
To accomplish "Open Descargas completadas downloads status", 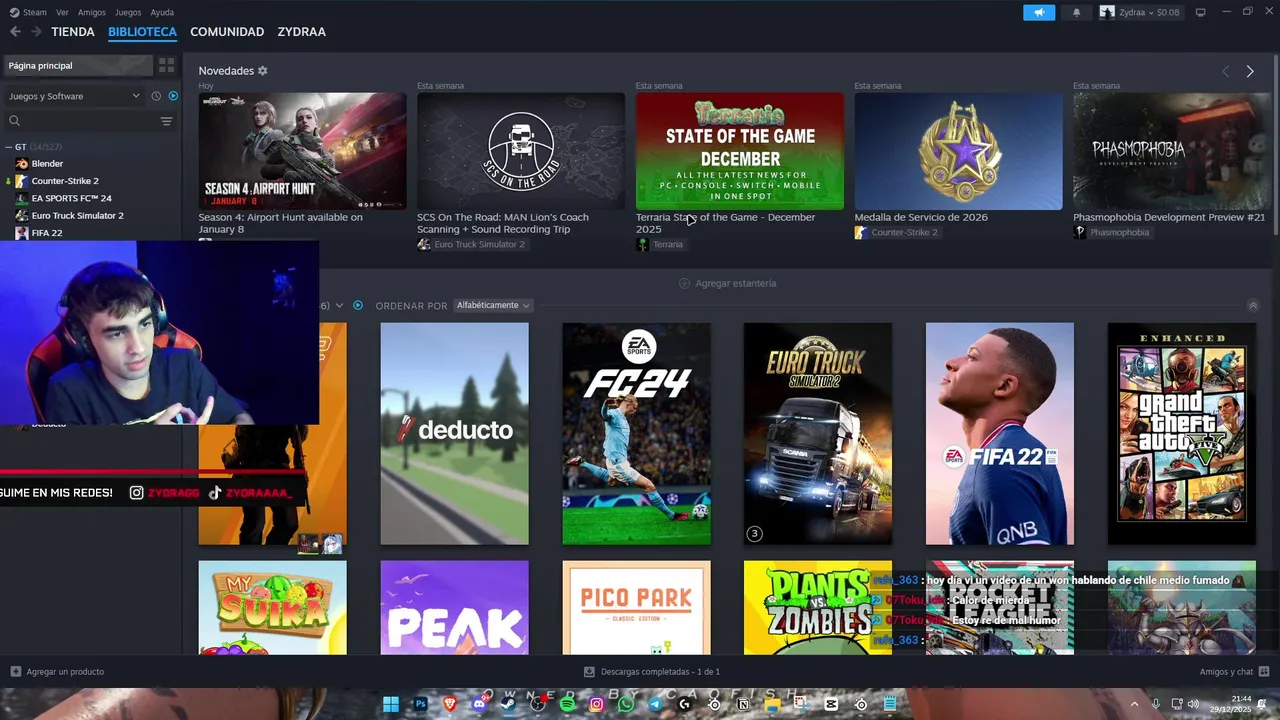I will 652,672.
